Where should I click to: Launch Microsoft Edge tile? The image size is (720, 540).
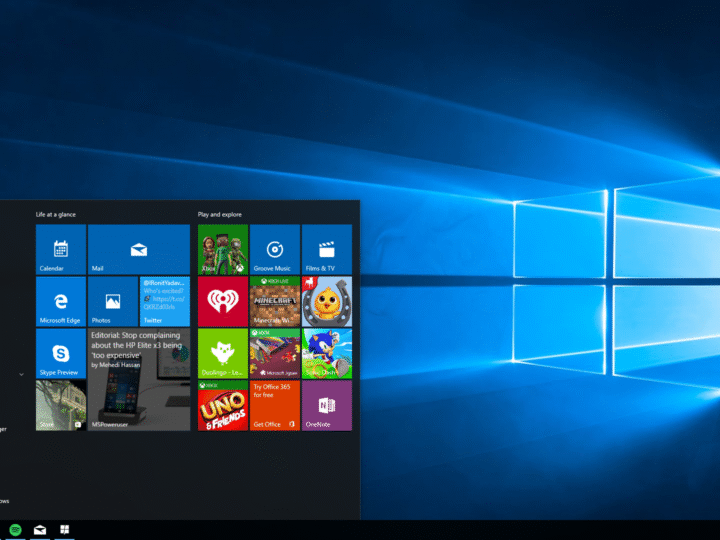coord(61,301)
